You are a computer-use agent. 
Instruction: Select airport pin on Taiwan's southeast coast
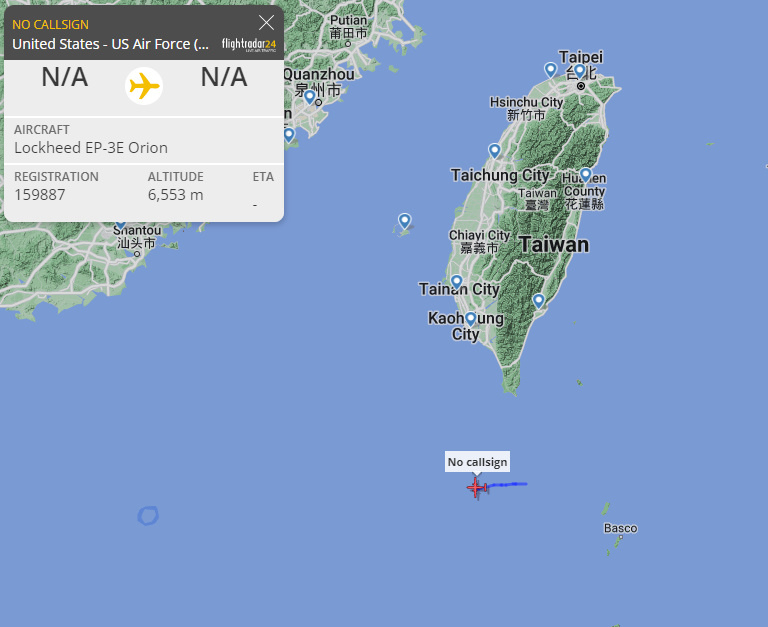tap(539, 301)
